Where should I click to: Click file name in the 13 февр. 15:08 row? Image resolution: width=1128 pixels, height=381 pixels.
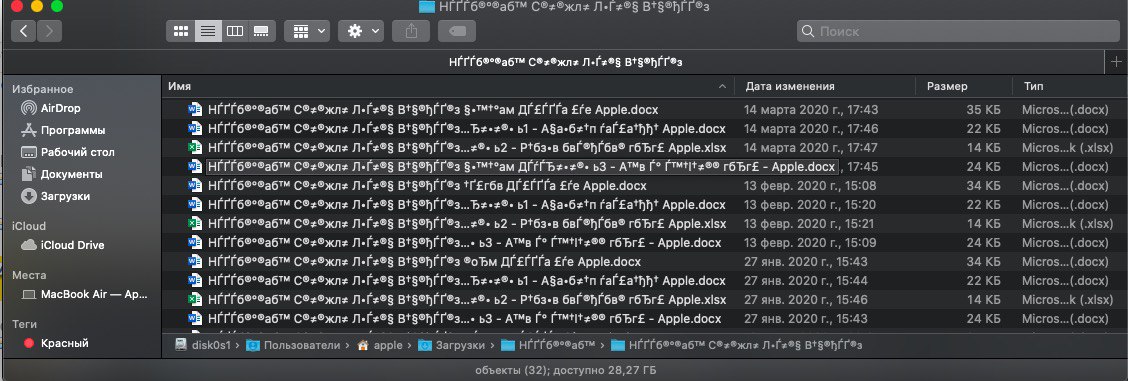pos(427,185)
